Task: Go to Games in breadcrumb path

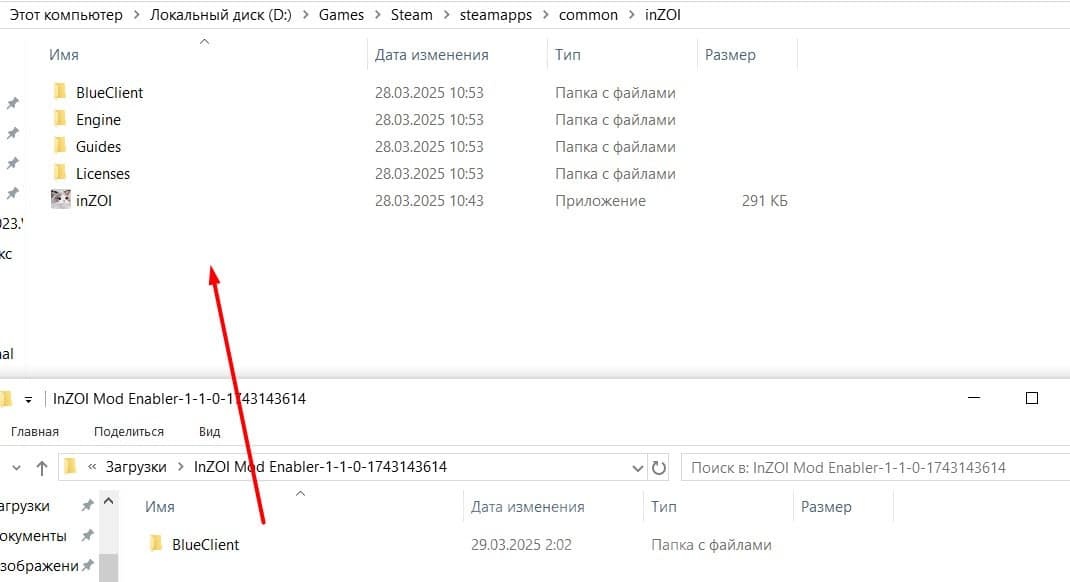Action: (341, 15)
